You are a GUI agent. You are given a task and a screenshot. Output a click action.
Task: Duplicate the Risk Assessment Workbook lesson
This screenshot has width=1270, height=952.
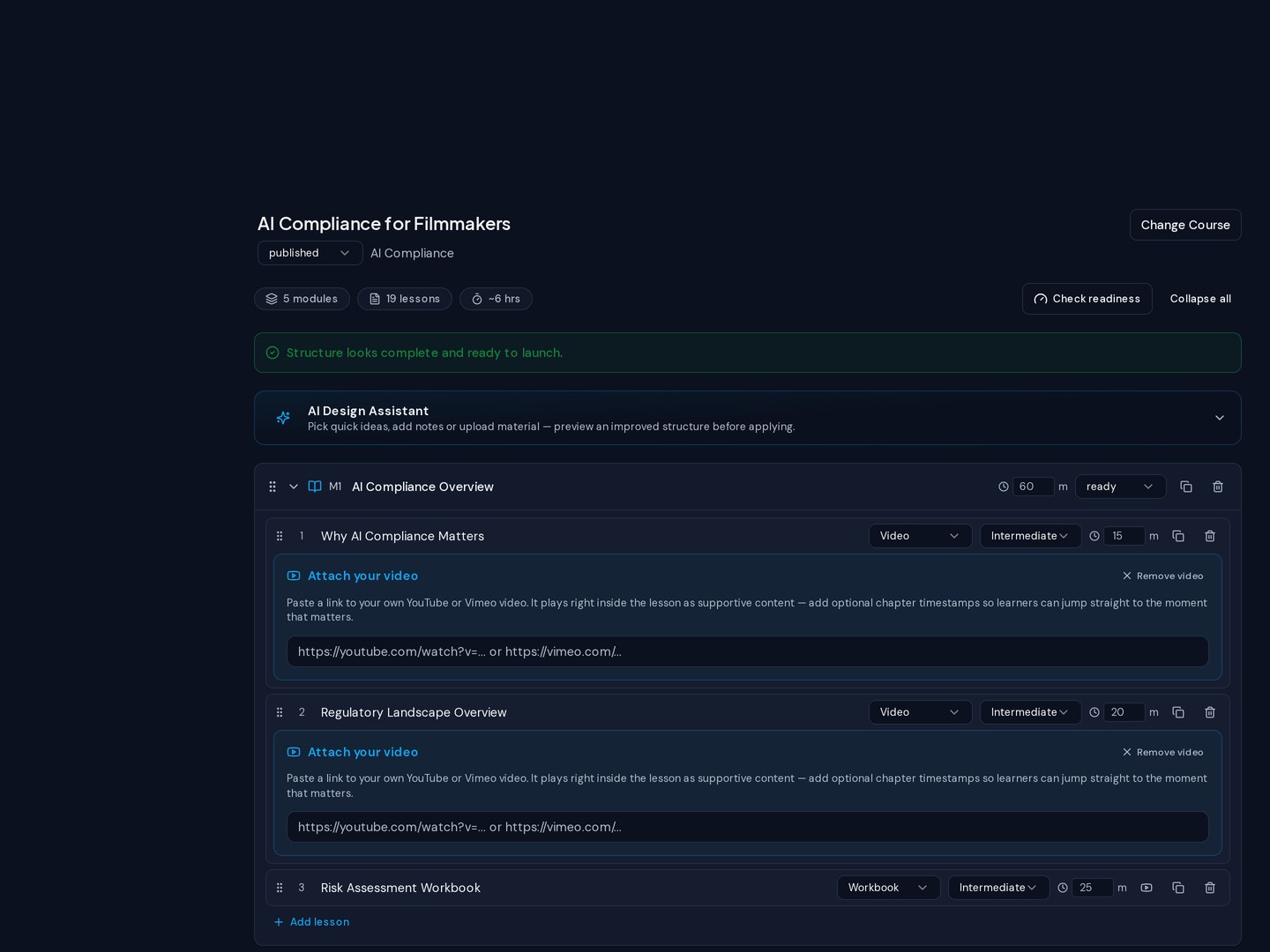click(1178, 888)
